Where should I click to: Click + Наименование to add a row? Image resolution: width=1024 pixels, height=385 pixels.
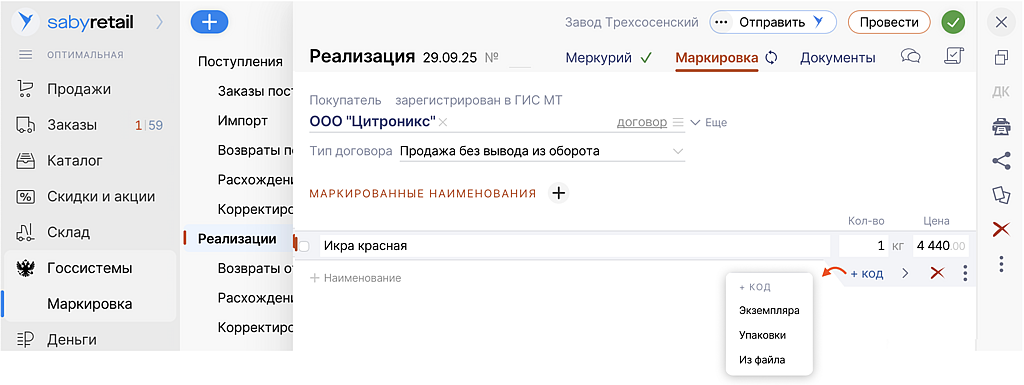pos(355,278)
